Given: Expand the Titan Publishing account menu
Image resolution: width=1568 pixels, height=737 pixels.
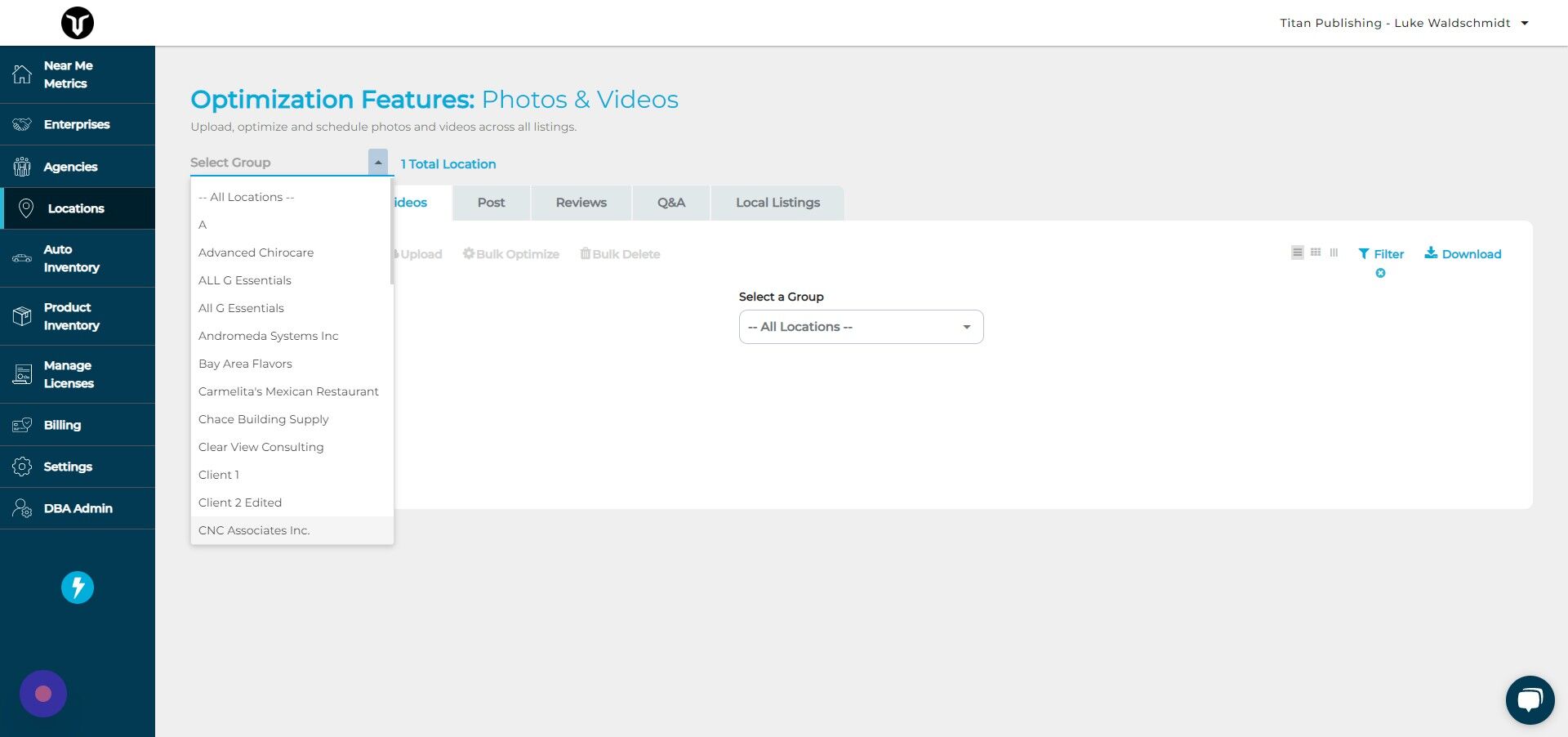Looking at the screenshot, I should 1526,23.
